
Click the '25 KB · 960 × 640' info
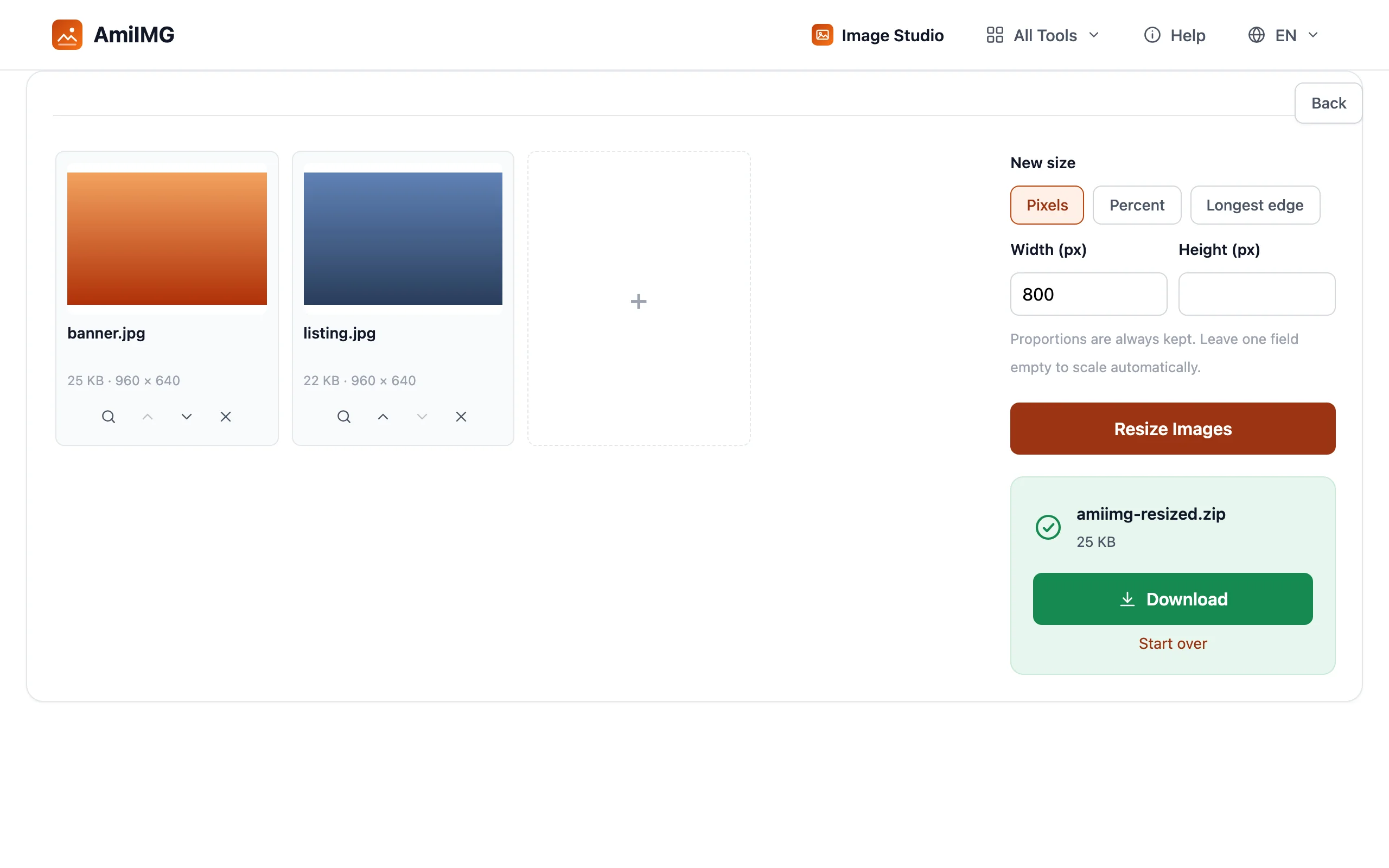pos(123,381)
